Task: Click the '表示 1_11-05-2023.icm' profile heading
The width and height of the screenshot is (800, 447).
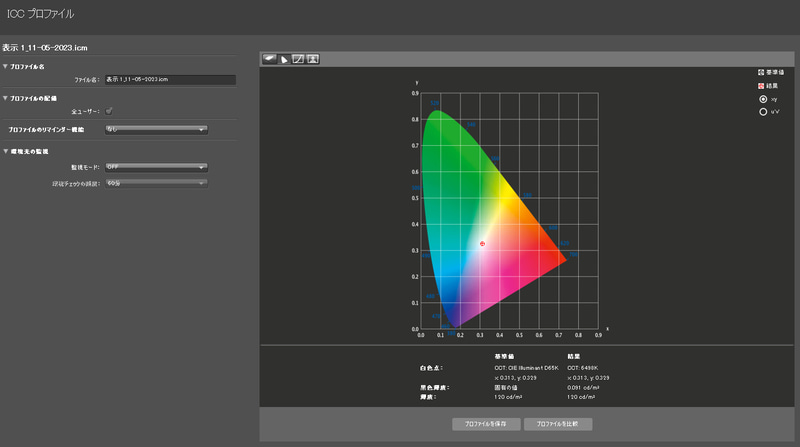Action: [45, 48]
